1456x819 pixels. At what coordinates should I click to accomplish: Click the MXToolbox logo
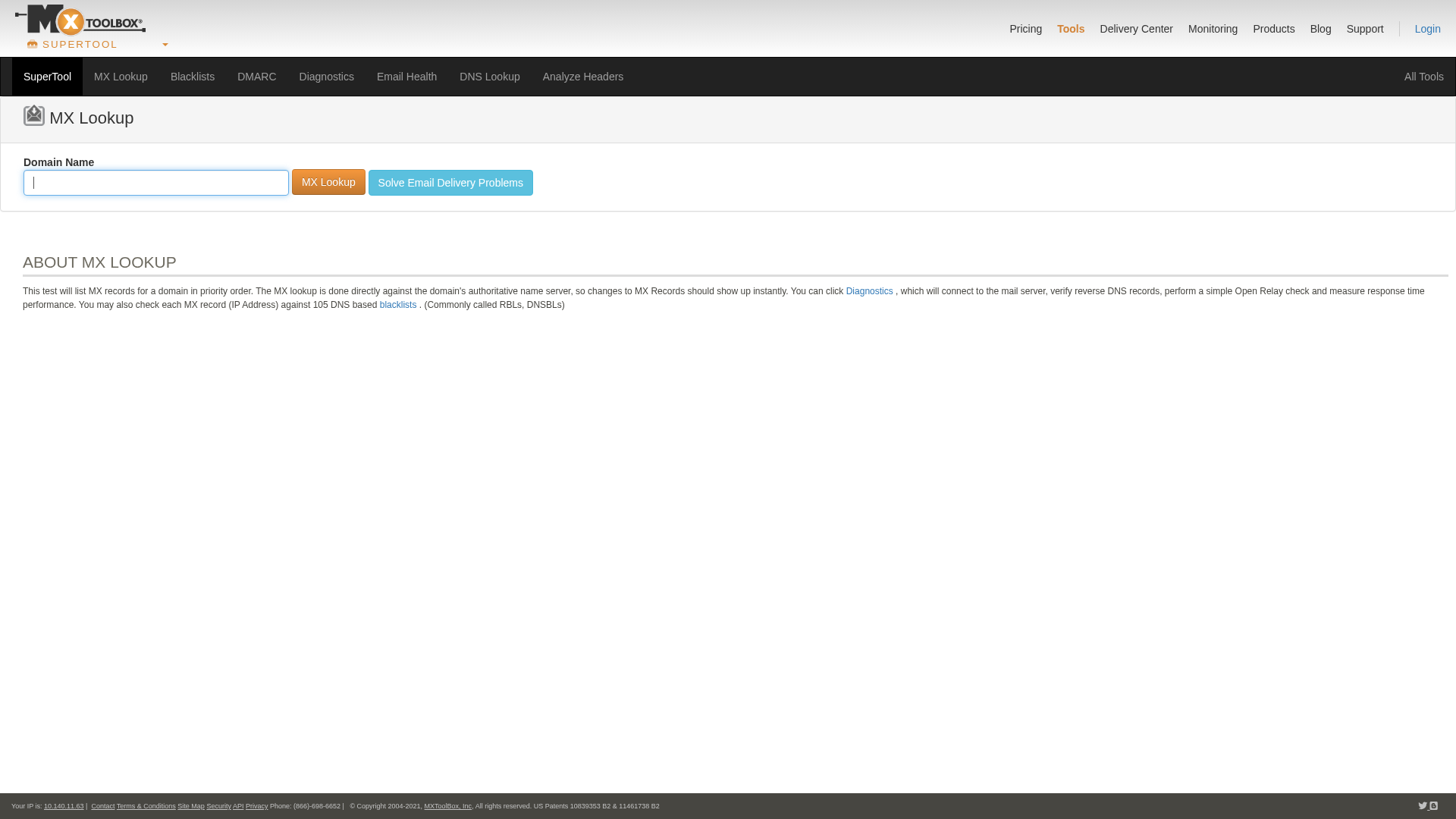point(80,20)
